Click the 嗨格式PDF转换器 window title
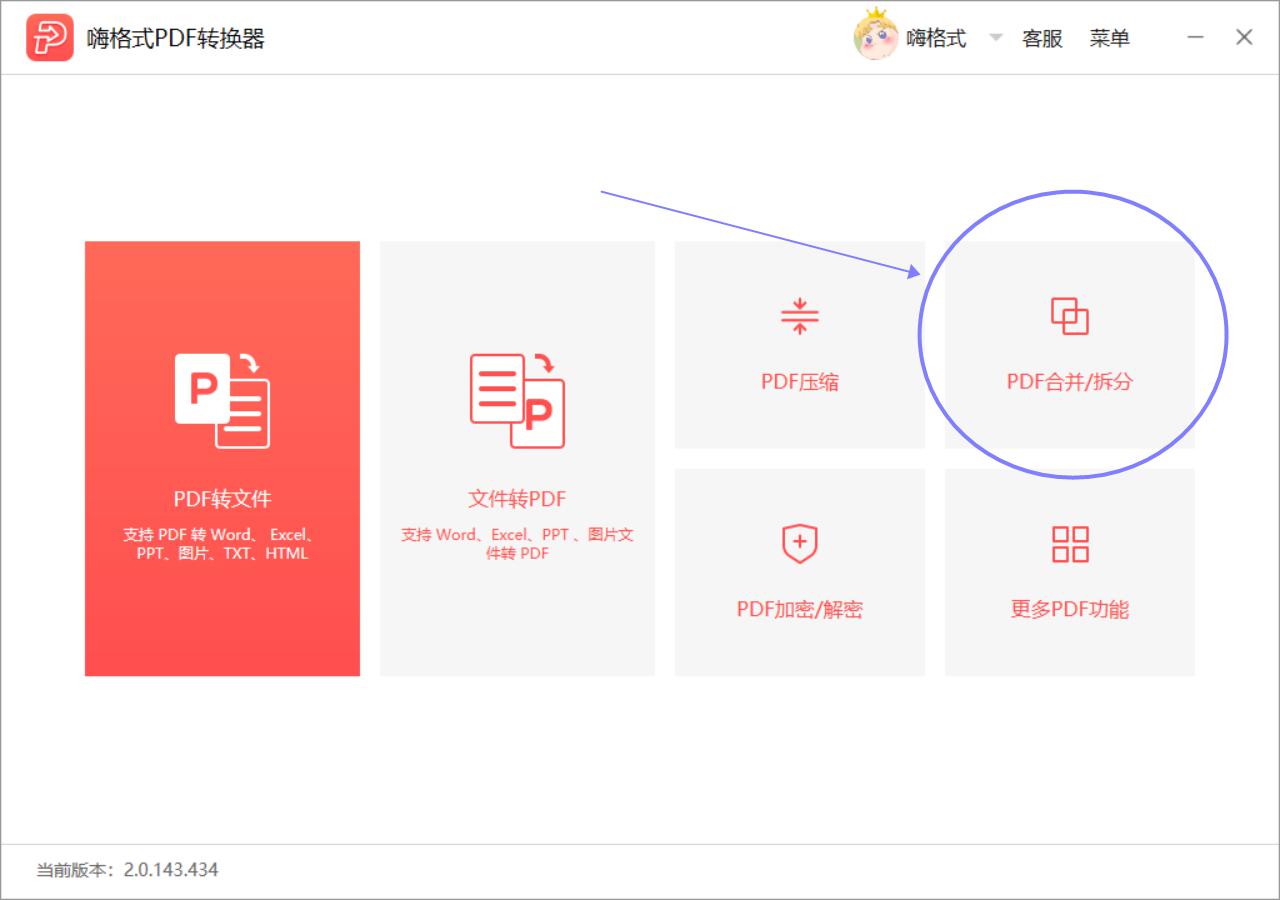 [x=176, y=38]
